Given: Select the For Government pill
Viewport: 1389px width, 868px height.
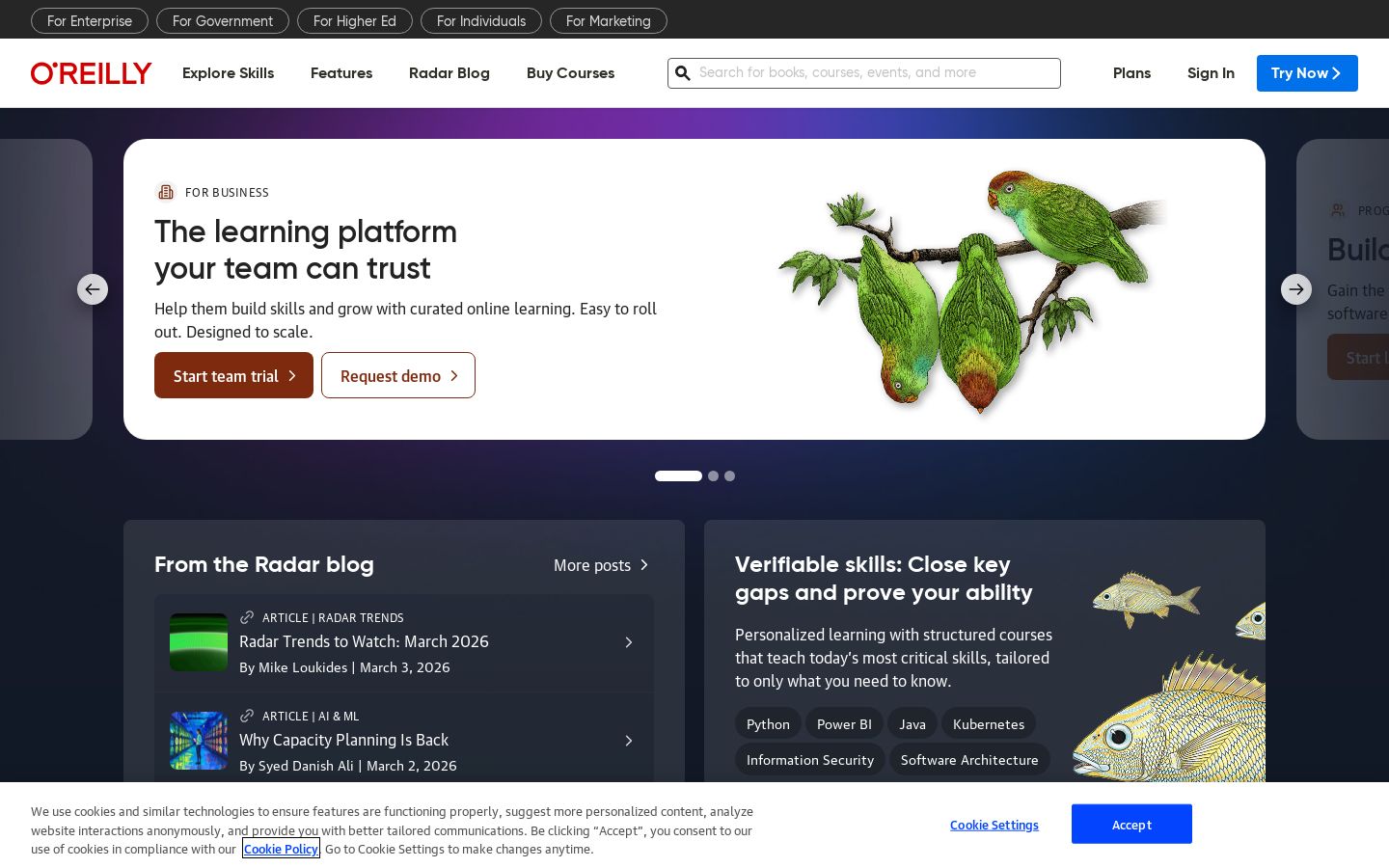Looking at the screenshot, I should pos(223,20).
